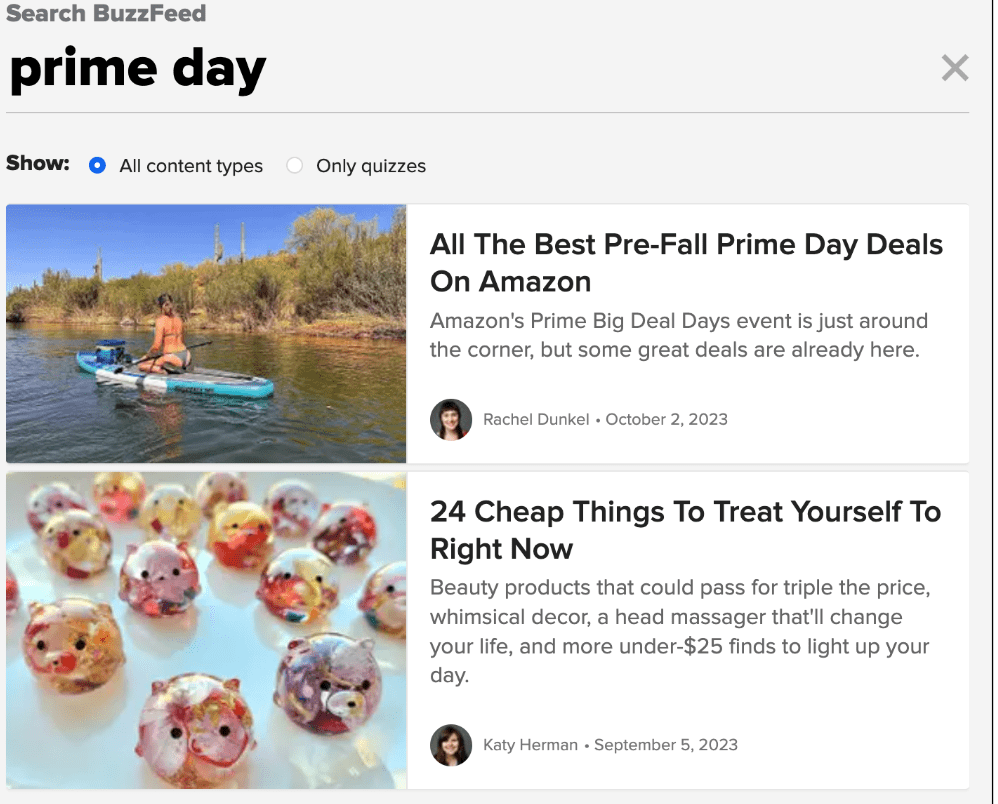Image resolution: width=998 pixels, height=804 pixels.
Task: Select the All content types radio button
Action: point(97,165)
